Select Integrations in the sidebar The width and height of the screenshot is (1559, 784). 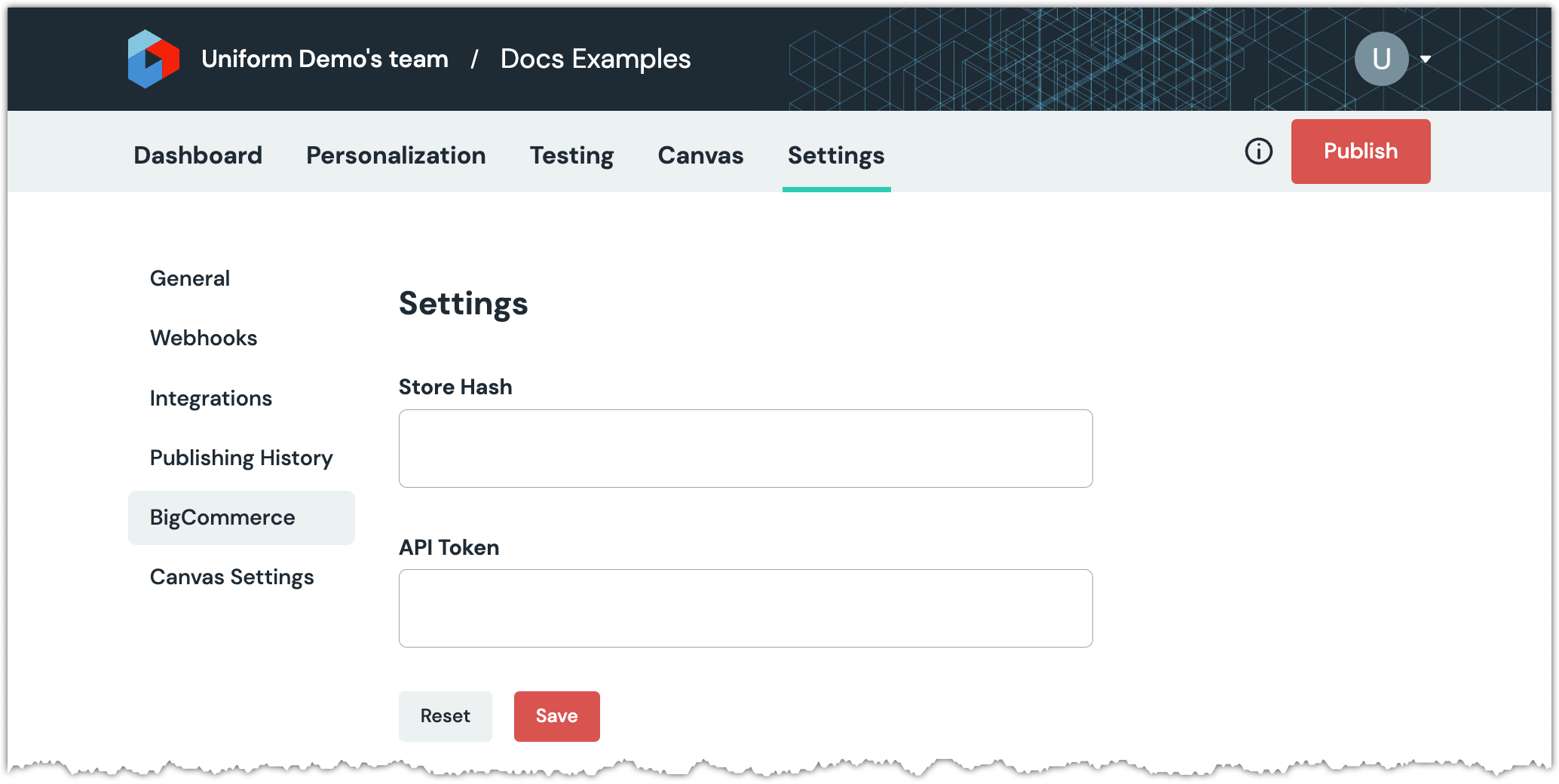click(211, 398)
